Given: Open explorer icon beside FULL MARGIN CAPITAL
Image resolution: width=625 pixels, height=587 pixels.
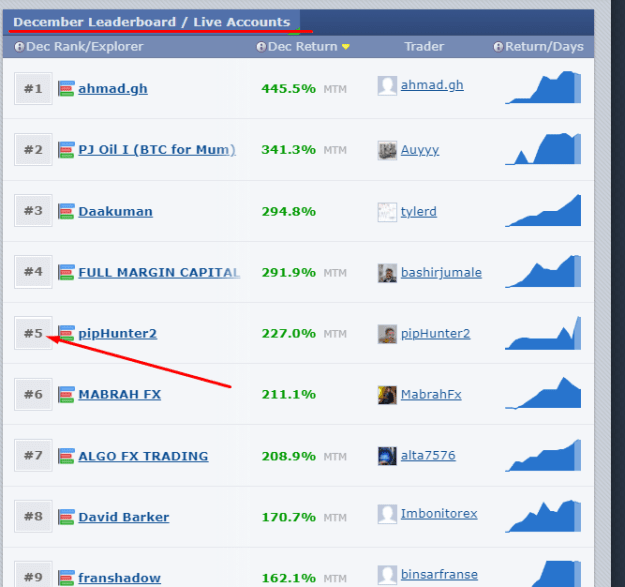Looking at the screenshot, I should [x=66, y=272].
